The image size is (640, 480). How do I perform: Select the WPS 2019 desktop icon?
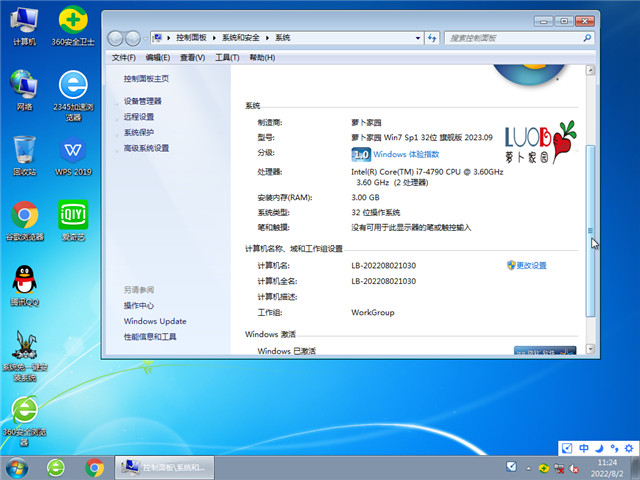pyautogui.click(x=73, y=156)
